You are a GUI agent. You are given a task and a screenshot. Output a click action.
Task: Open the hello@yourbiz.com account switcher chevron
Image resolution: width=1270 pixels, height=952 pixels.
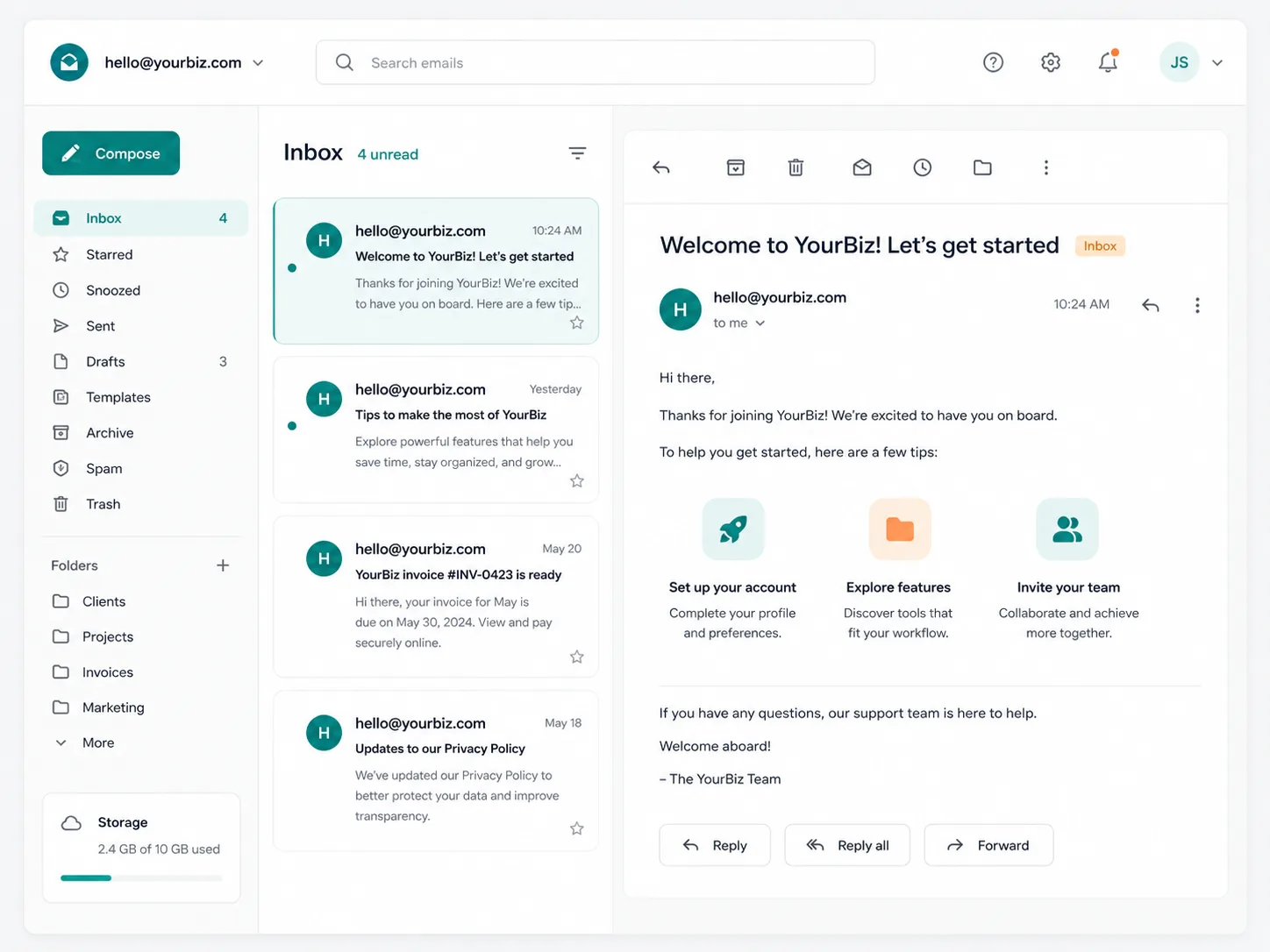point(258,63)
